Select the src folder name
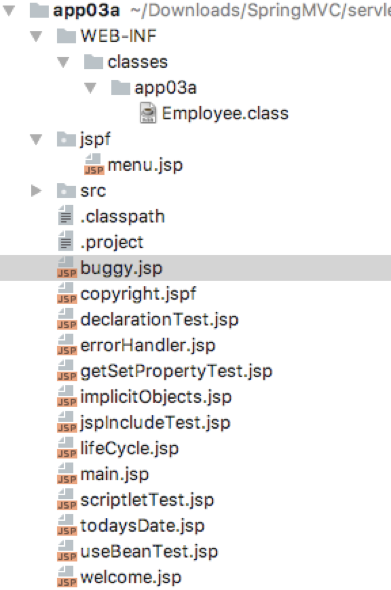The image size is (391, 590). [93, 191]
